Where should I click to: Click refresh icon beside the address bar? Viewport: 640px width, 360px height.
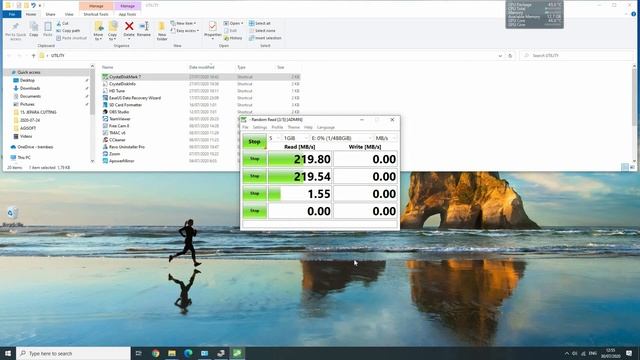[510, 56]
